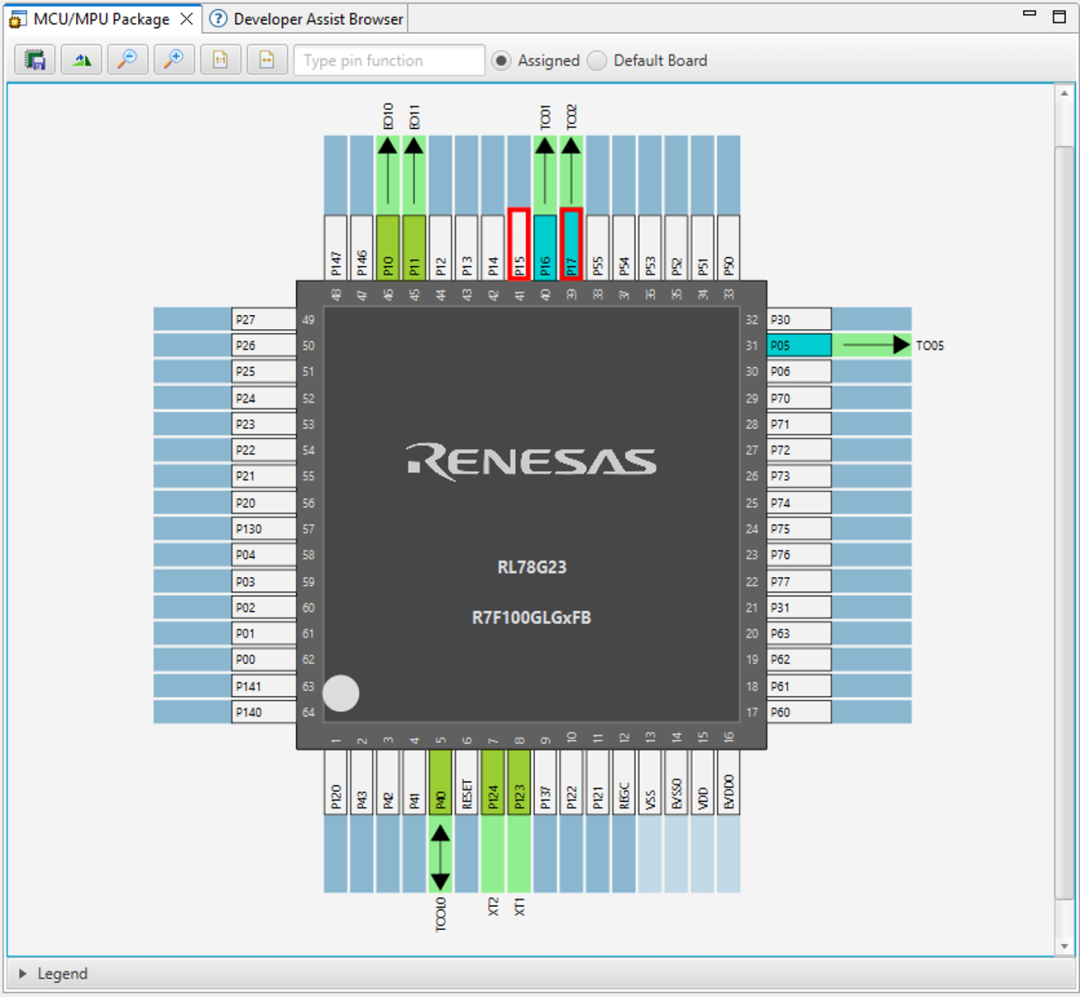Select pin P130 on the left side
The height and width of the screenshot is (997, 1080).
pyautogui.click(x=264, y=528)
